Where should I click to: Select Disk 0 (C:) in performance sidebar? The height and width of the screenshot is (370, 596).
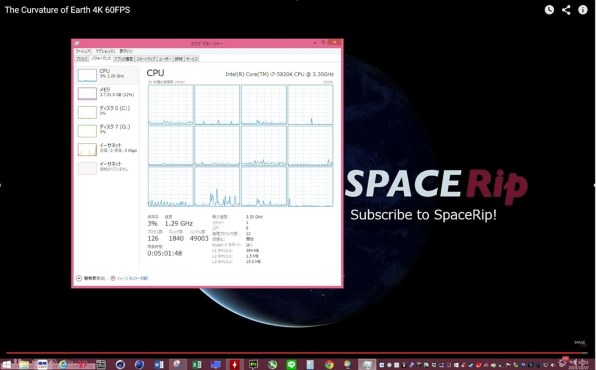click(107, 112)
